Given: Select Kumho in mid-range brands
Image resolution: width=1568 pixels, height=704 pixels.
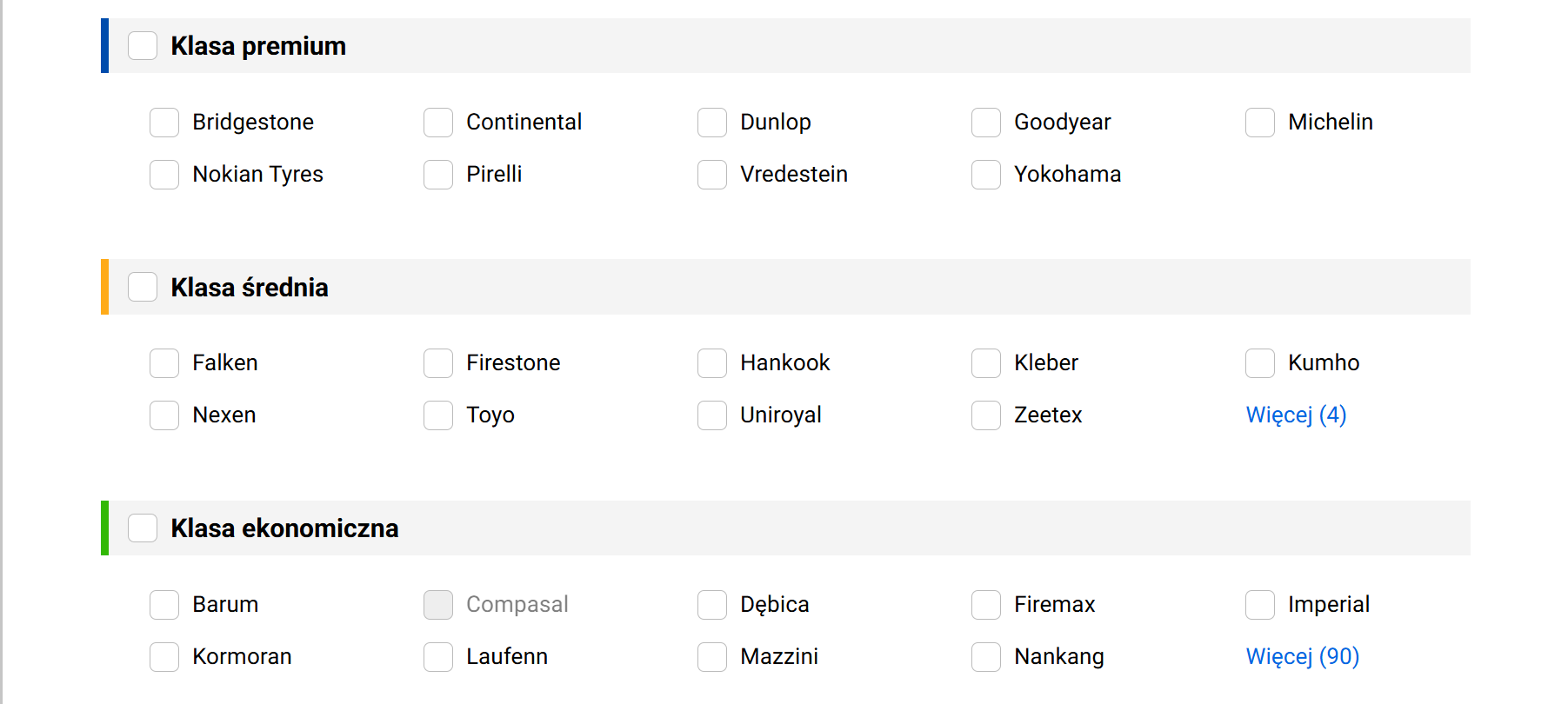Looking at the screenshot, I should (x=1260, y=363).
